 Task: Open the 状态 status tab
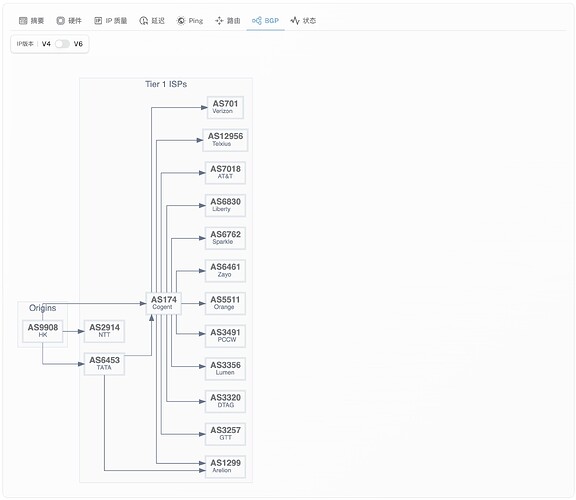(303, 21)
